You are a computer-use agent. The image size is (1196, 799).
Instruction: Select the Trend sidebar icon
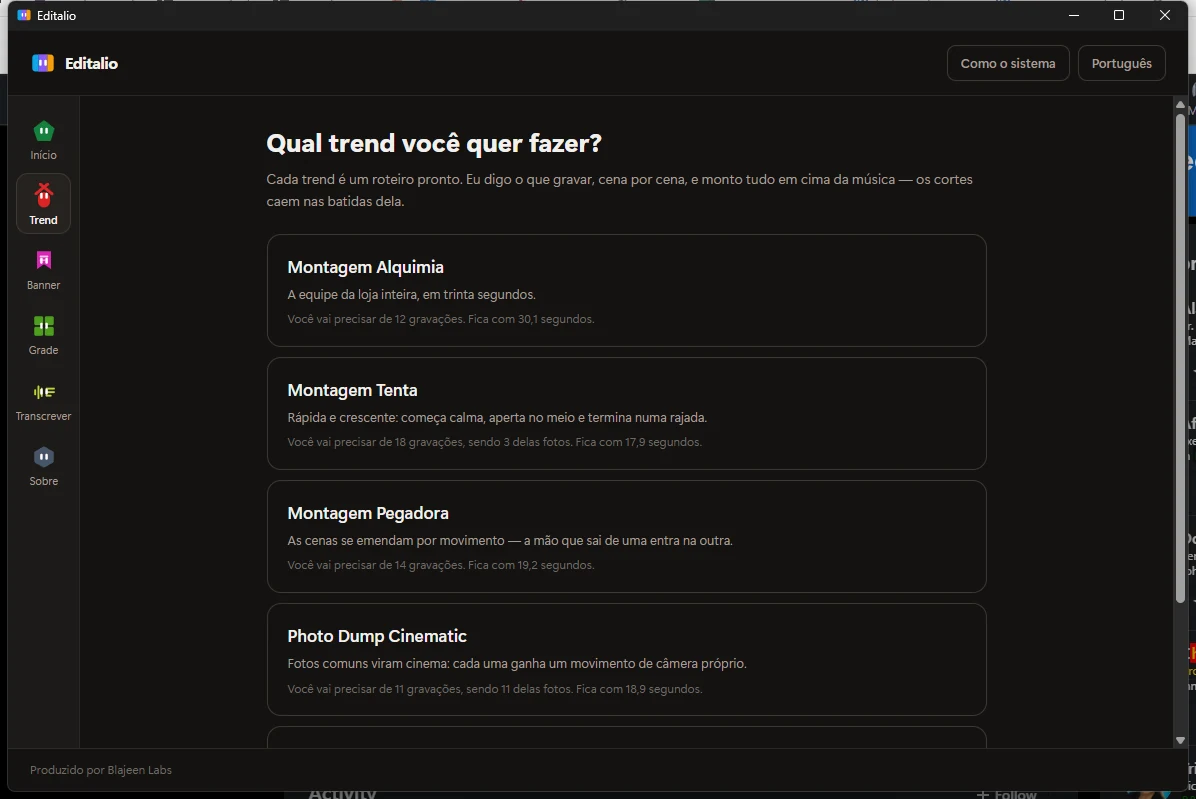pyautogui.click(x=43, y=204)
